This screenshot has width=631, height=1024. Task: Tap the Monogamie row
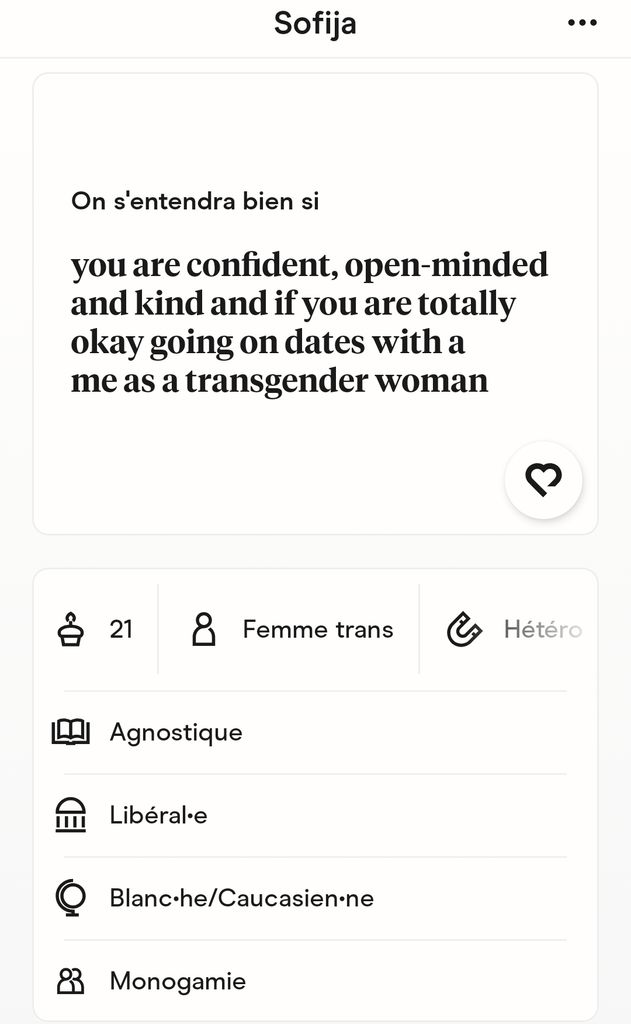pos(315,981)
